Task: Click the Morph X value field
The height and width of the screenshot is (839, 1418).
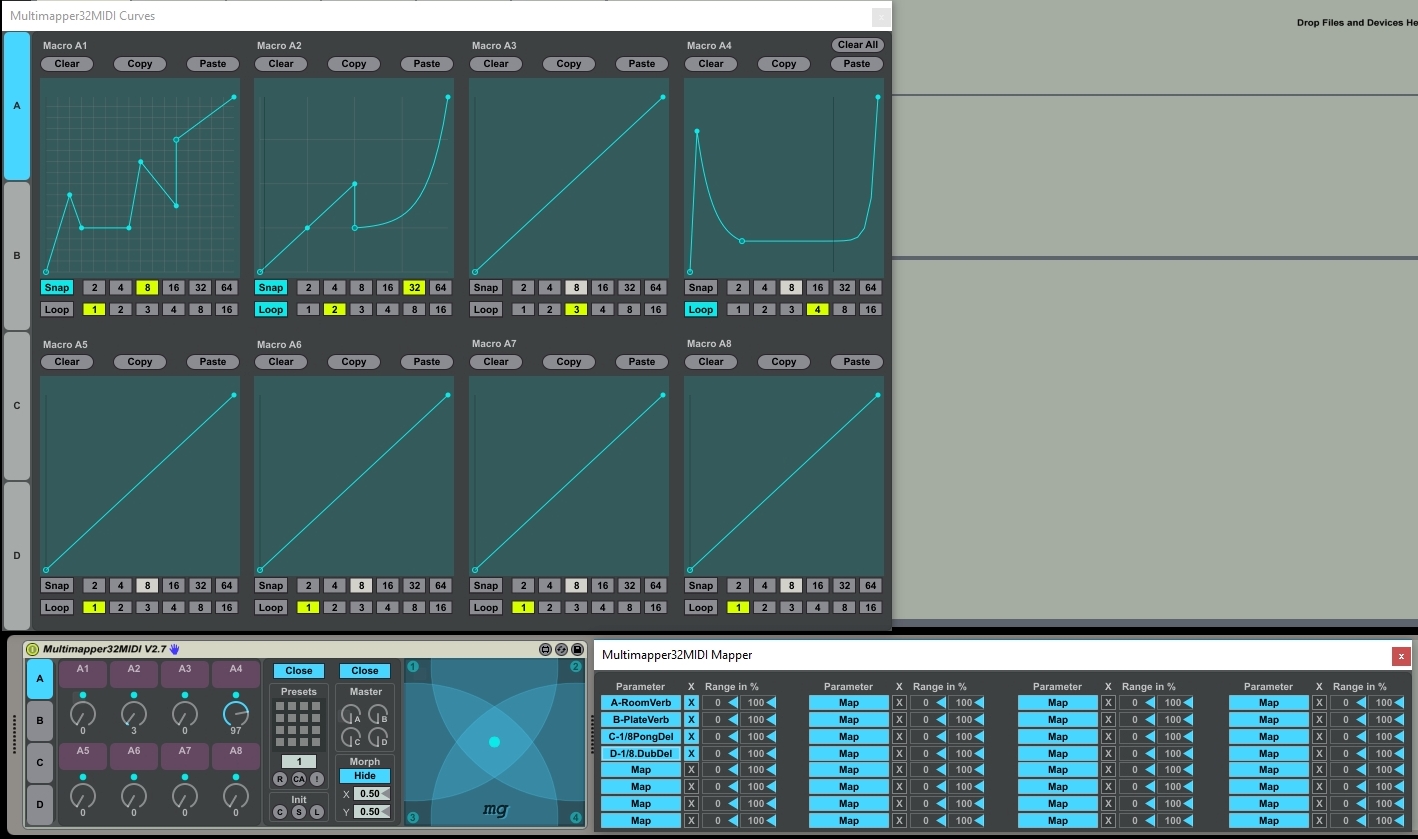Action: [x=369, y=794]
